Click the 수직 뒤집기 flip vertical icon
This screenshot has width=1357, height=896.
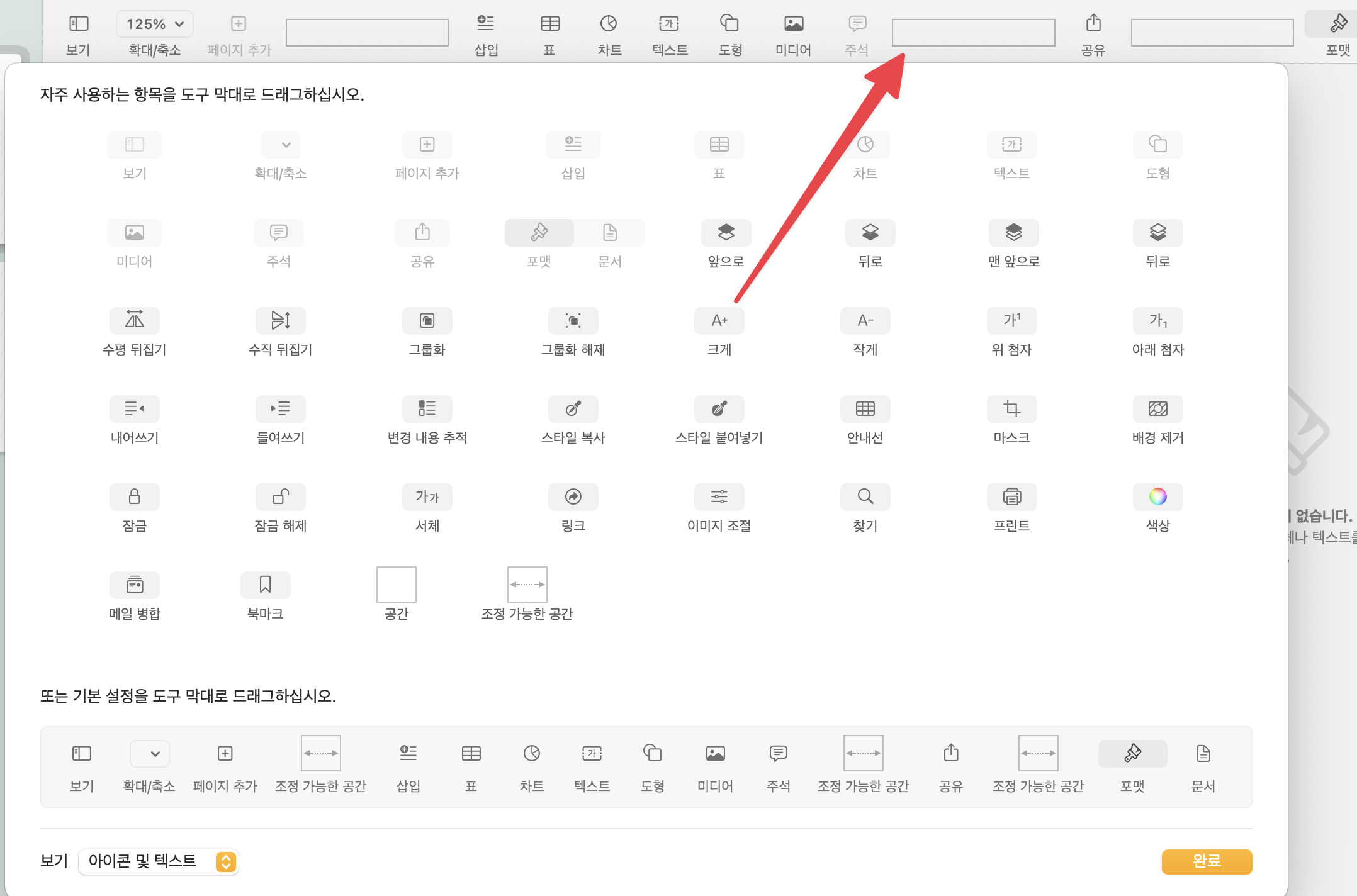pos(280,321)
